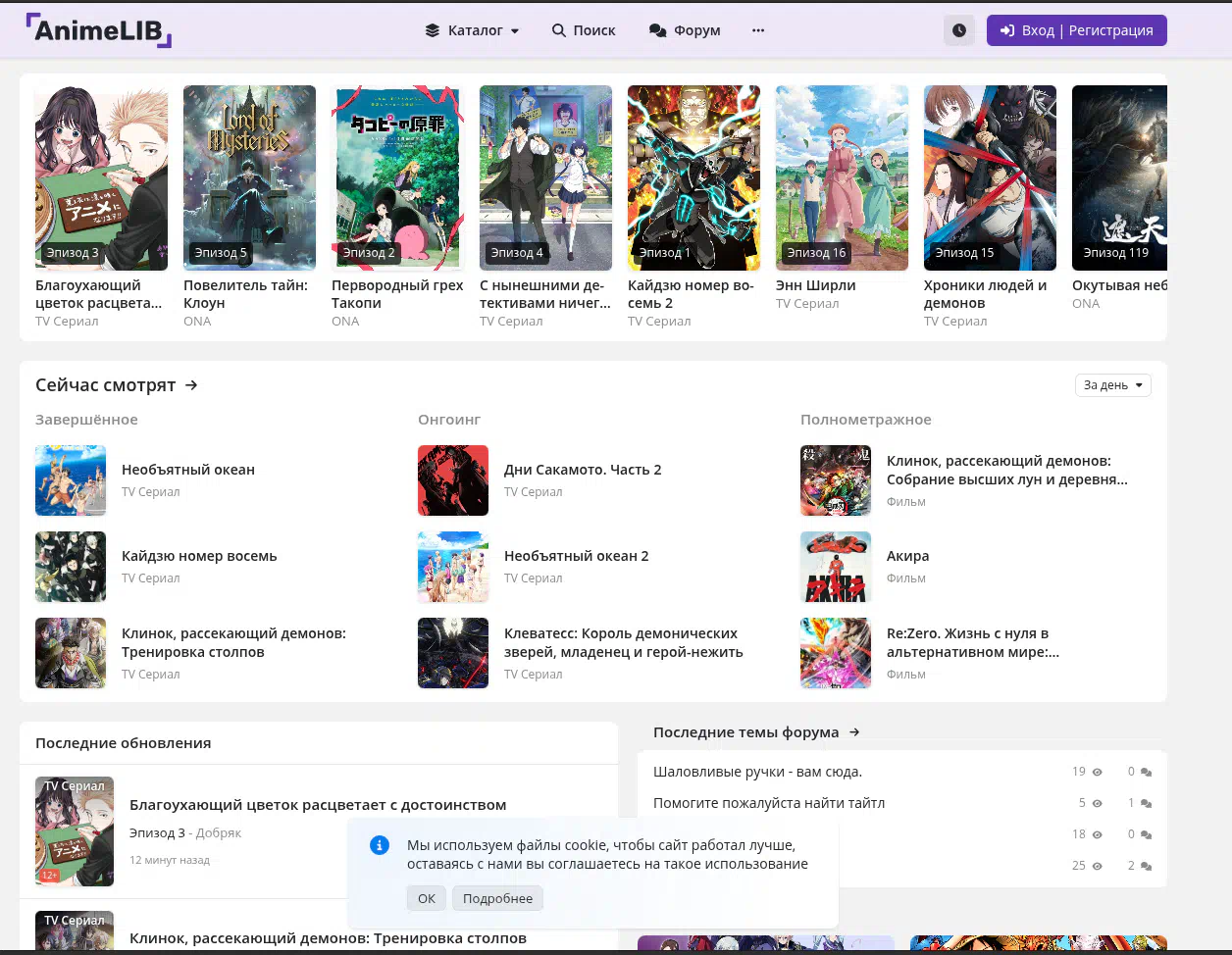Click Необъятный океан 2 thumbnail
The image size is (1232, 955).
coord(453,567)
